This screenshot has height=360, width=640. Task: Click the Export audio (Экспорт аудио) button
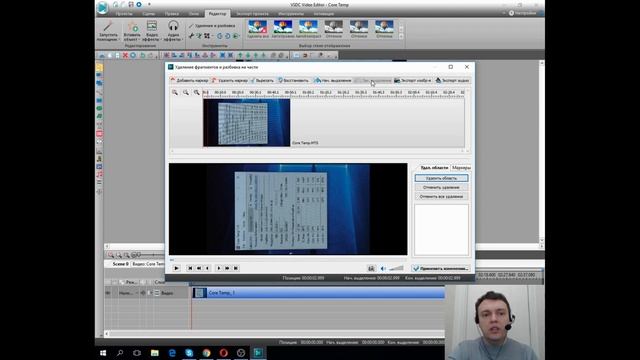tap(452, 80)
